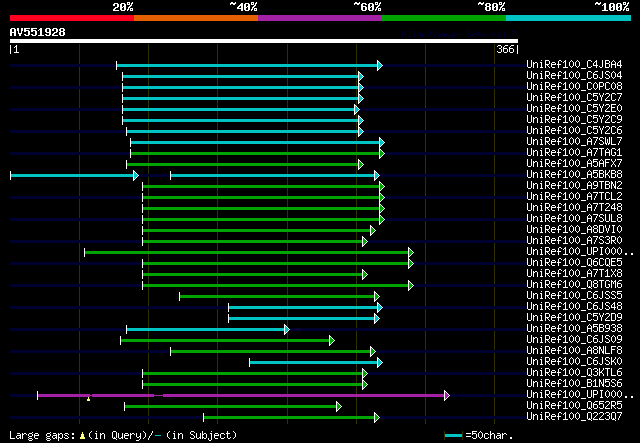This screenshot has width=640, height=443.
Task: Click the cyan ~100% legend segment
Action: click(569, 18)
